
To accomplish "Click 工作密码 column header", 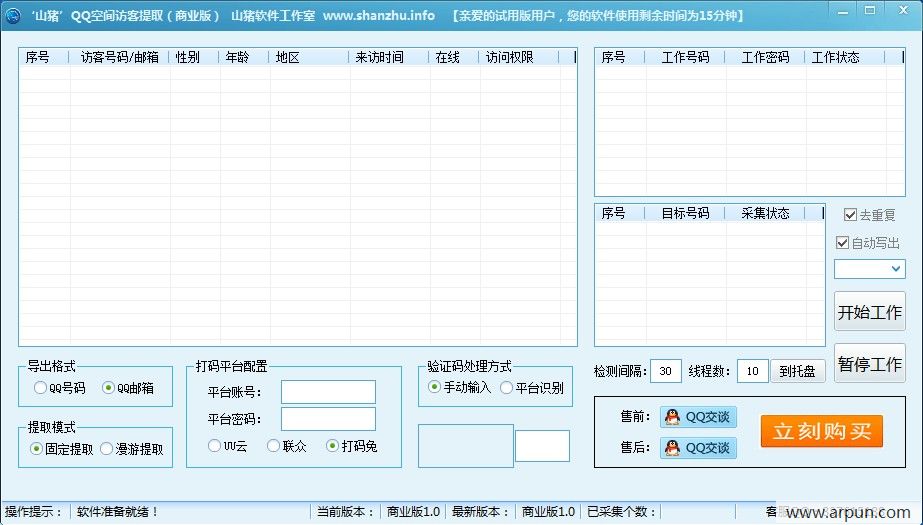I will pyautogui.click(x=766, y=57).
